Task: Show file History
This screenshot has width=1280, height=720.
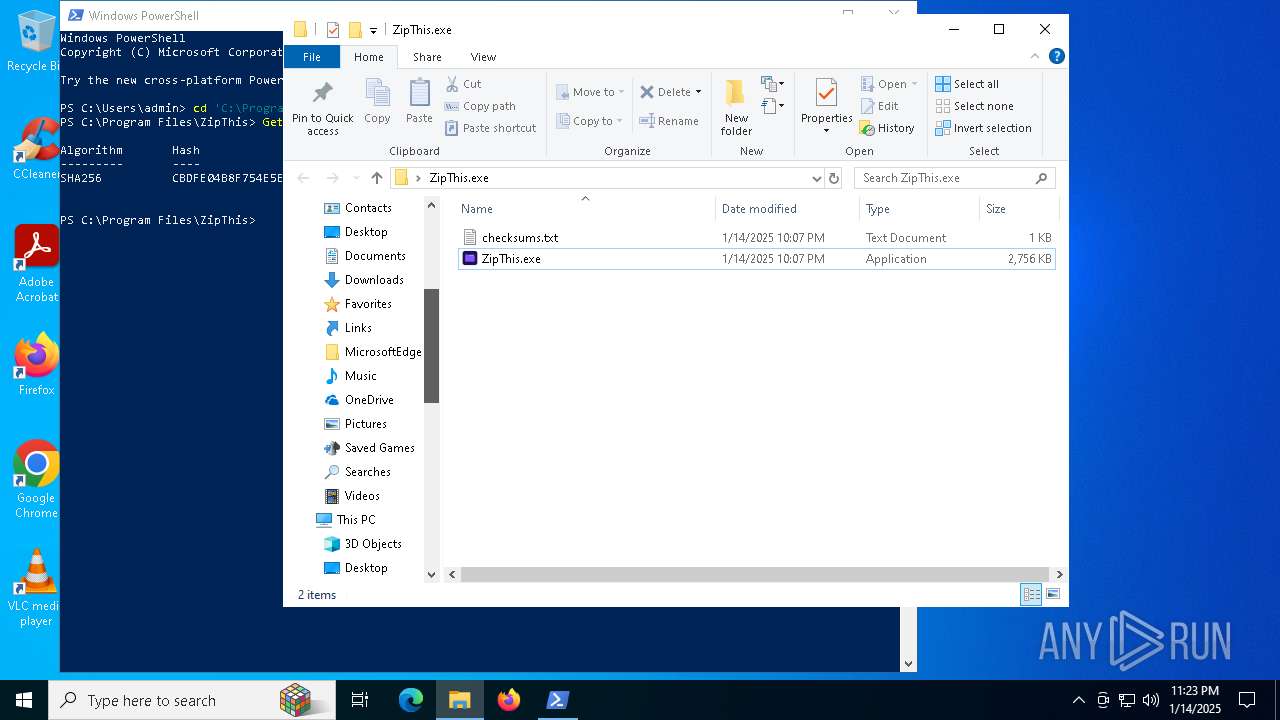Action: (x=887, y=128)
